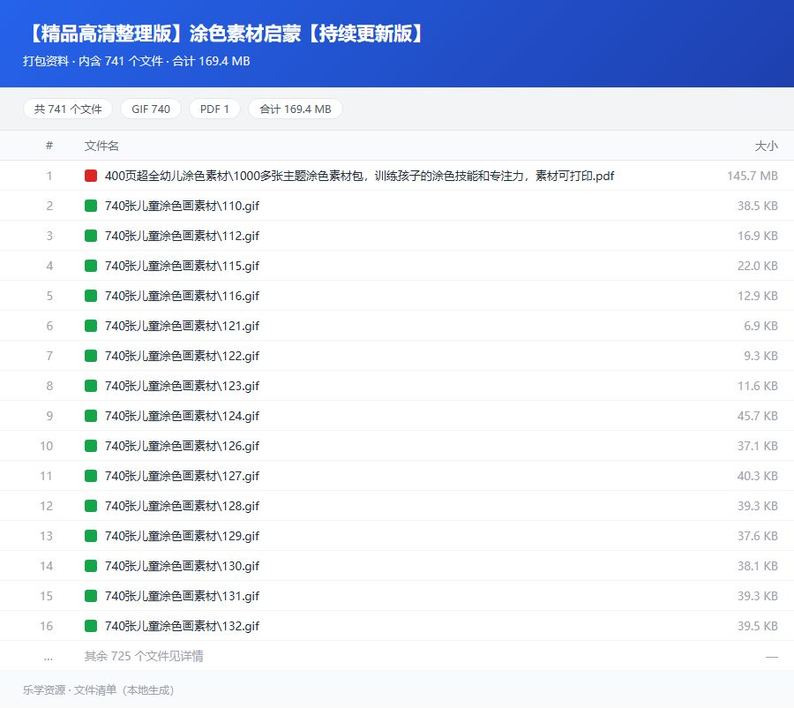Click the '39.5 KB' size value

[x=758, y=626]
